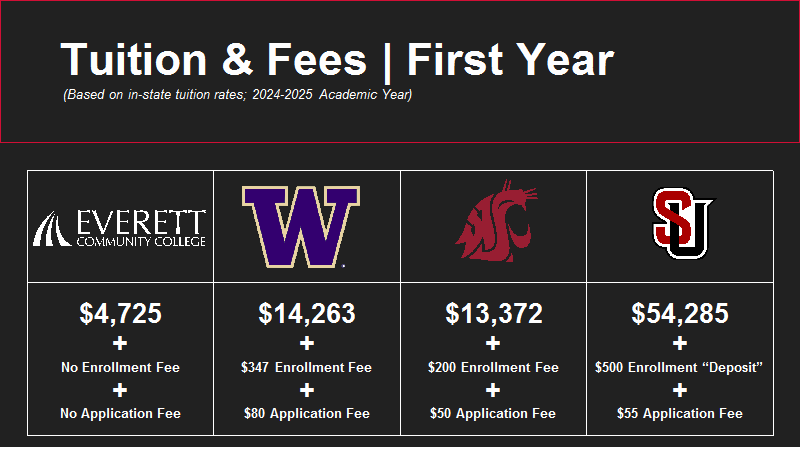Select the Tuition & Fees title text
The image size is (800, 450).
coord(337,60)
